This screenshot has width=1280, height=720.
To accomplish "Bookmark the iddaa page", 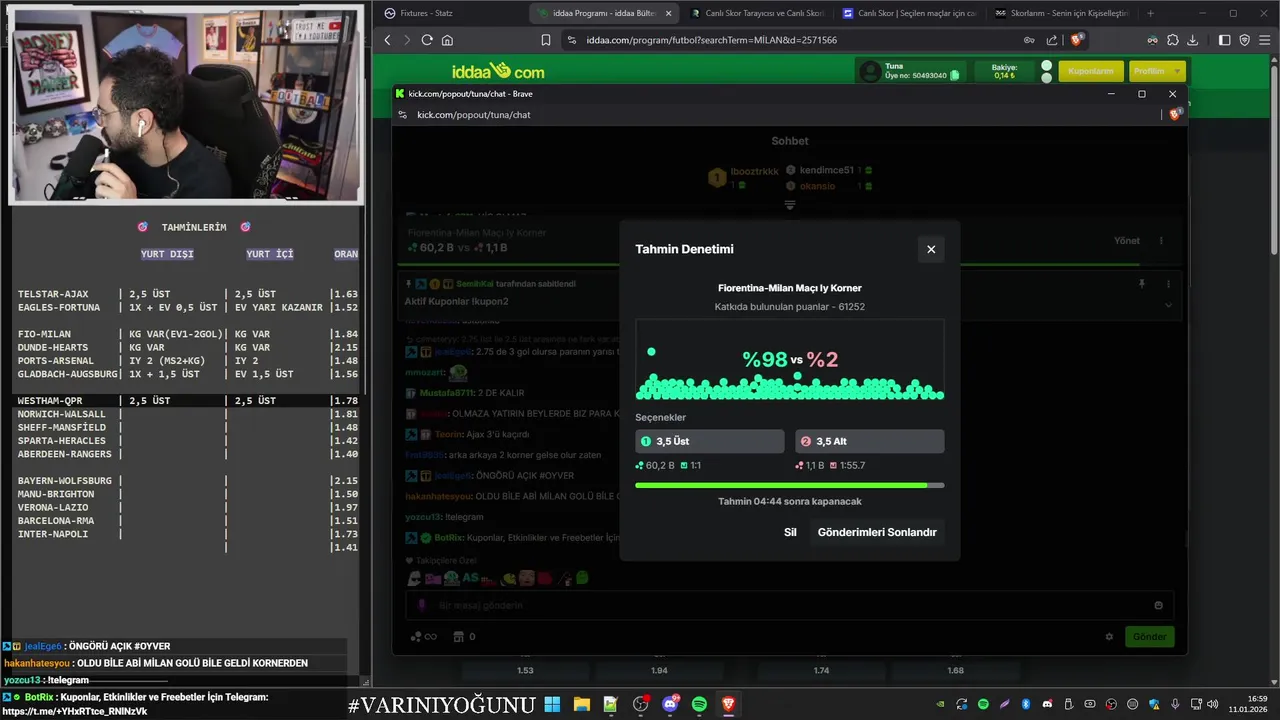I will [545, 40].
